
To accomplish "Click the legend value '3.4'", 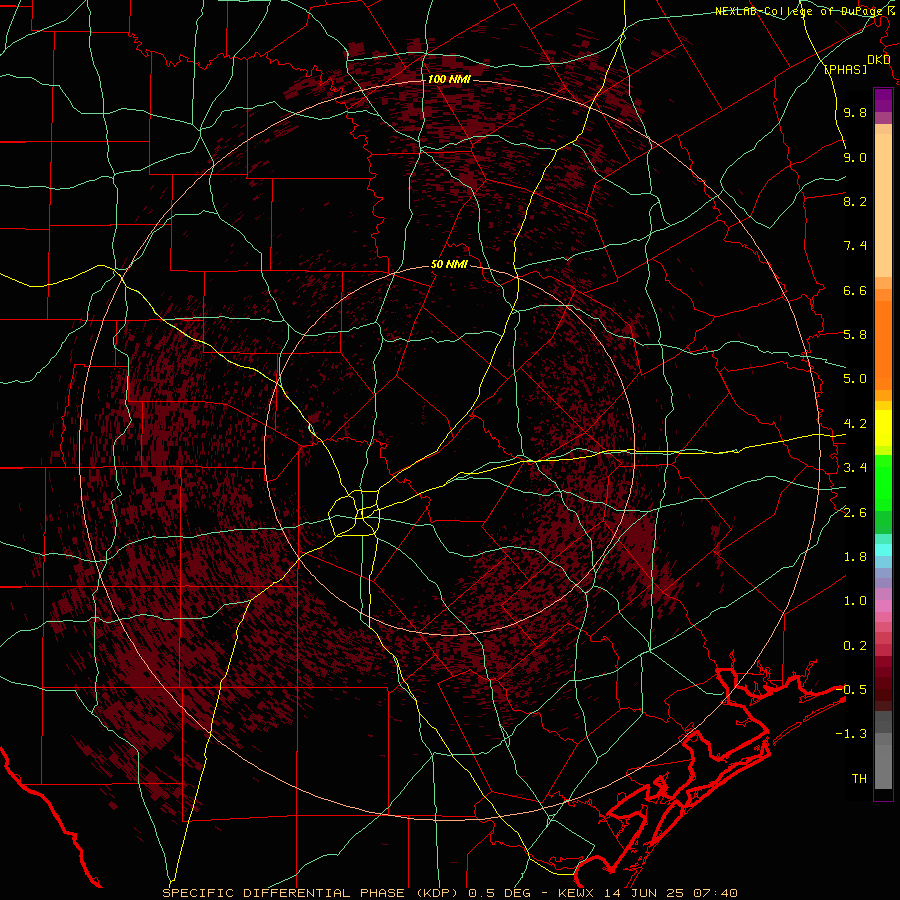I will click(x=855, y=468).
